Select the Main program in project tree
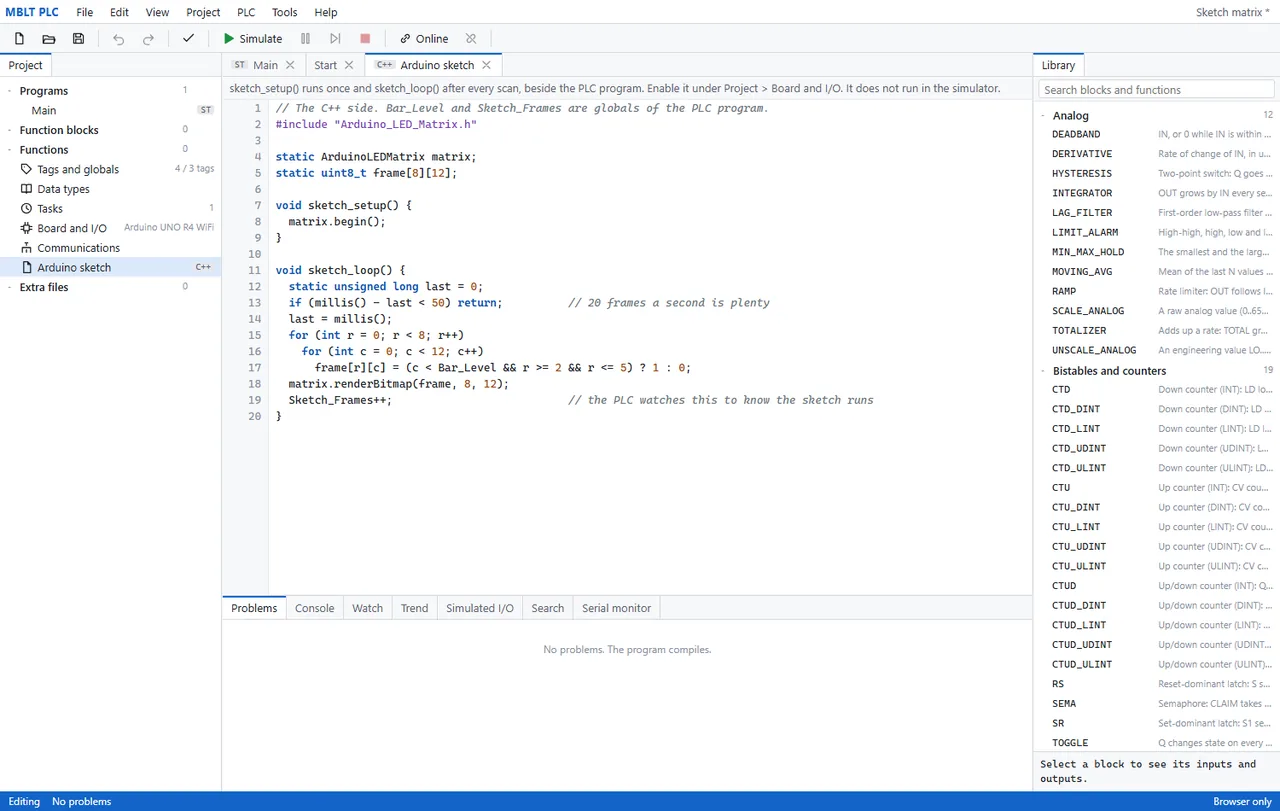Viewport: 1280px width, 811px height. [x=110, y=110]
